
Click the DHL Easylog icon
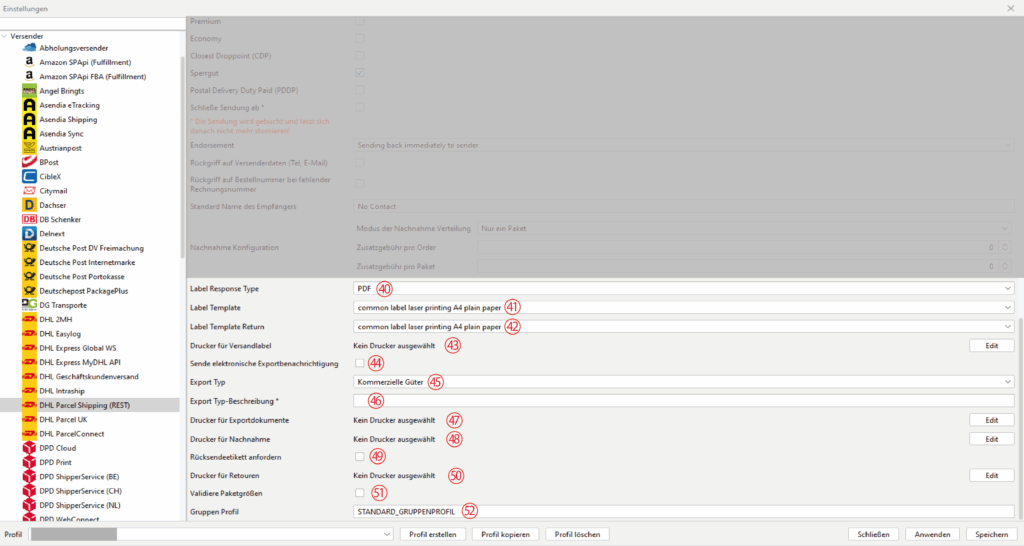click(29, 334)
